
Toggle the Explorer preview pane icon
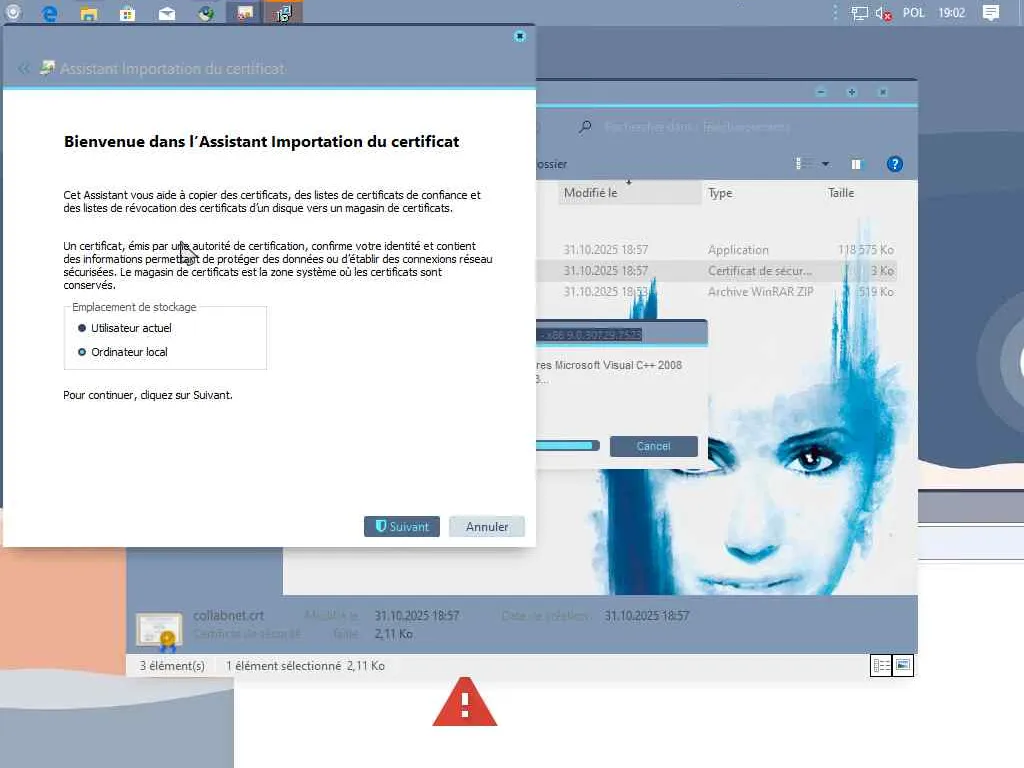coord(856,164)
